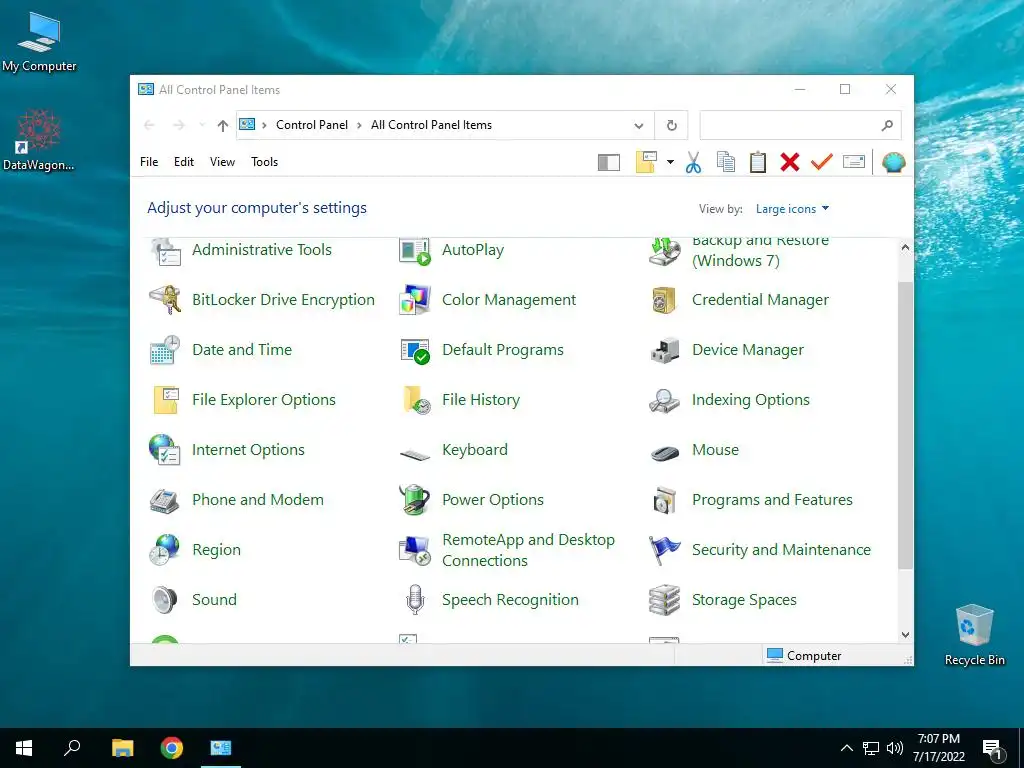Refresh the Control Panel view
Image resolution: width=1024 pixels, height=768 pixels.
pyautogui.click(x=671, y=125)
